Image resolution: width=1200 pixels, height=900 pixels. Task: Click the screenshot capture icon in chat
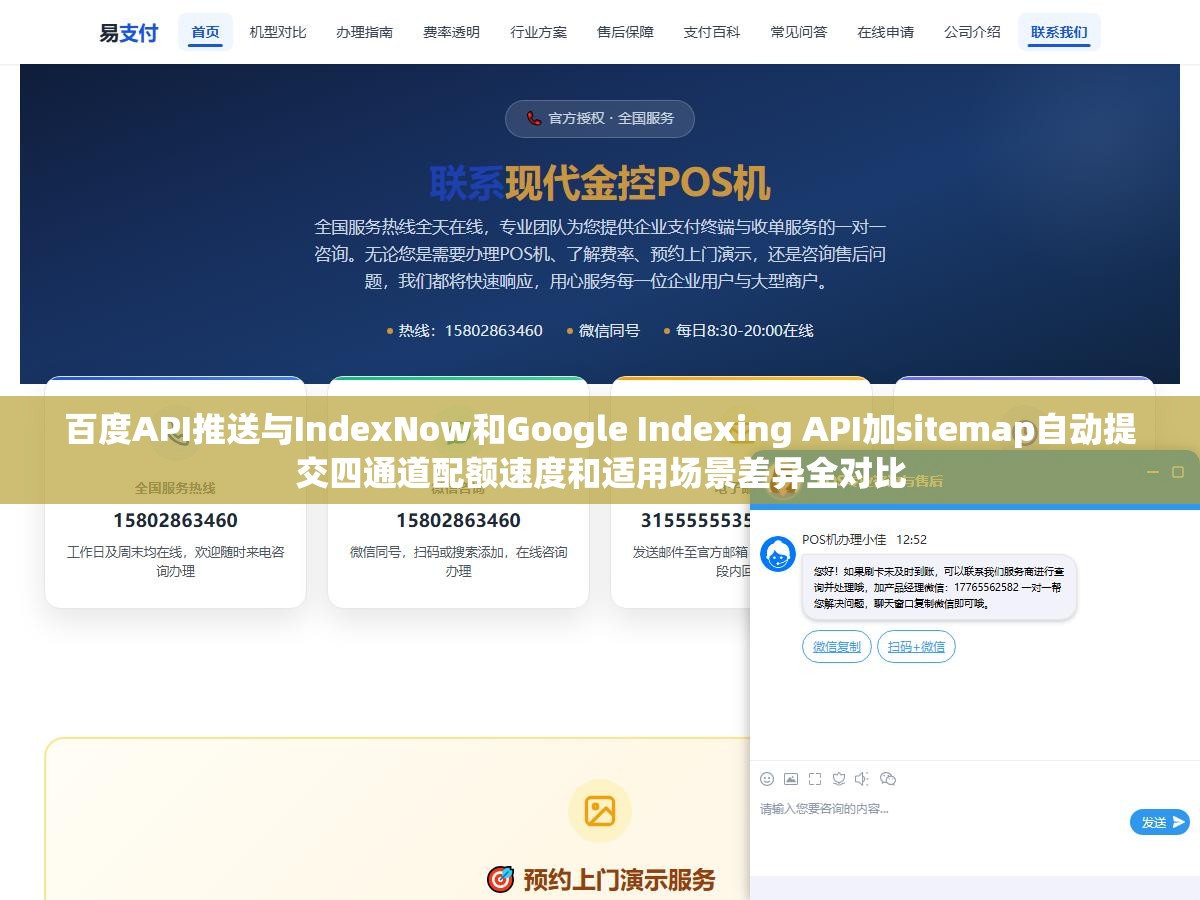[815, 779]
